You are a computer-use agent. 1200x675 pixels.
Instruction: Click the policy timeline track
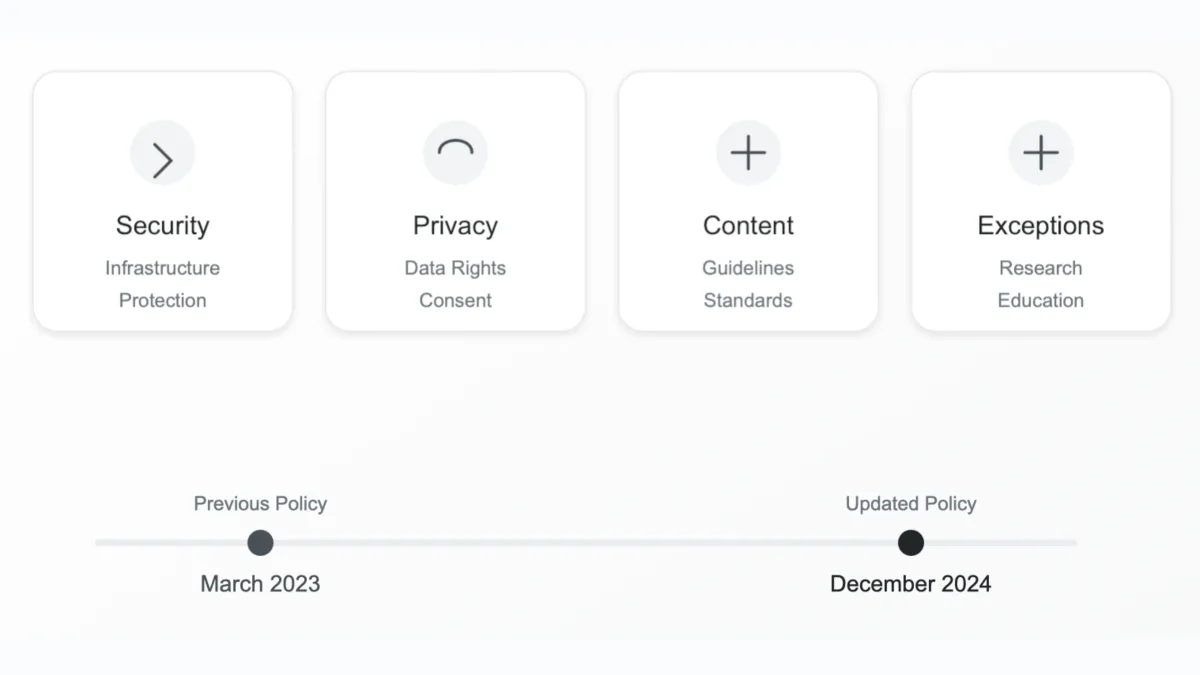click(585, 542)
